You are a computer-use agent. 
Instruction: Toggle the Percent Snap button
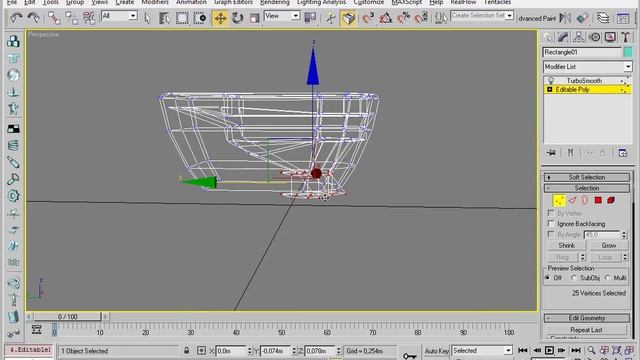pyautogui.click(x=403, y=18)
